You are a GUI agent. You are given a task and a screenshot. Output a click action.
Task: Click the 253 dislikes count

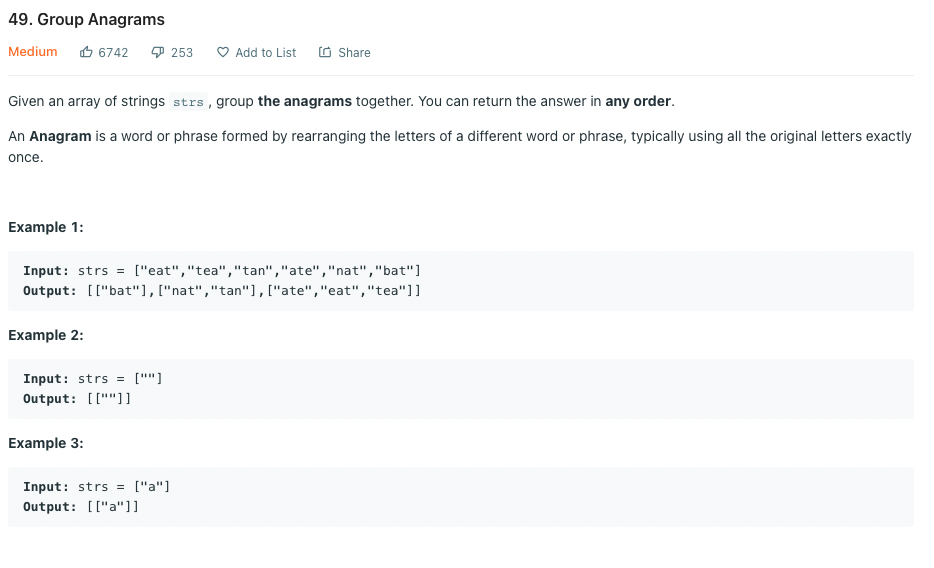pyautogui.click(x=182, y=53)
